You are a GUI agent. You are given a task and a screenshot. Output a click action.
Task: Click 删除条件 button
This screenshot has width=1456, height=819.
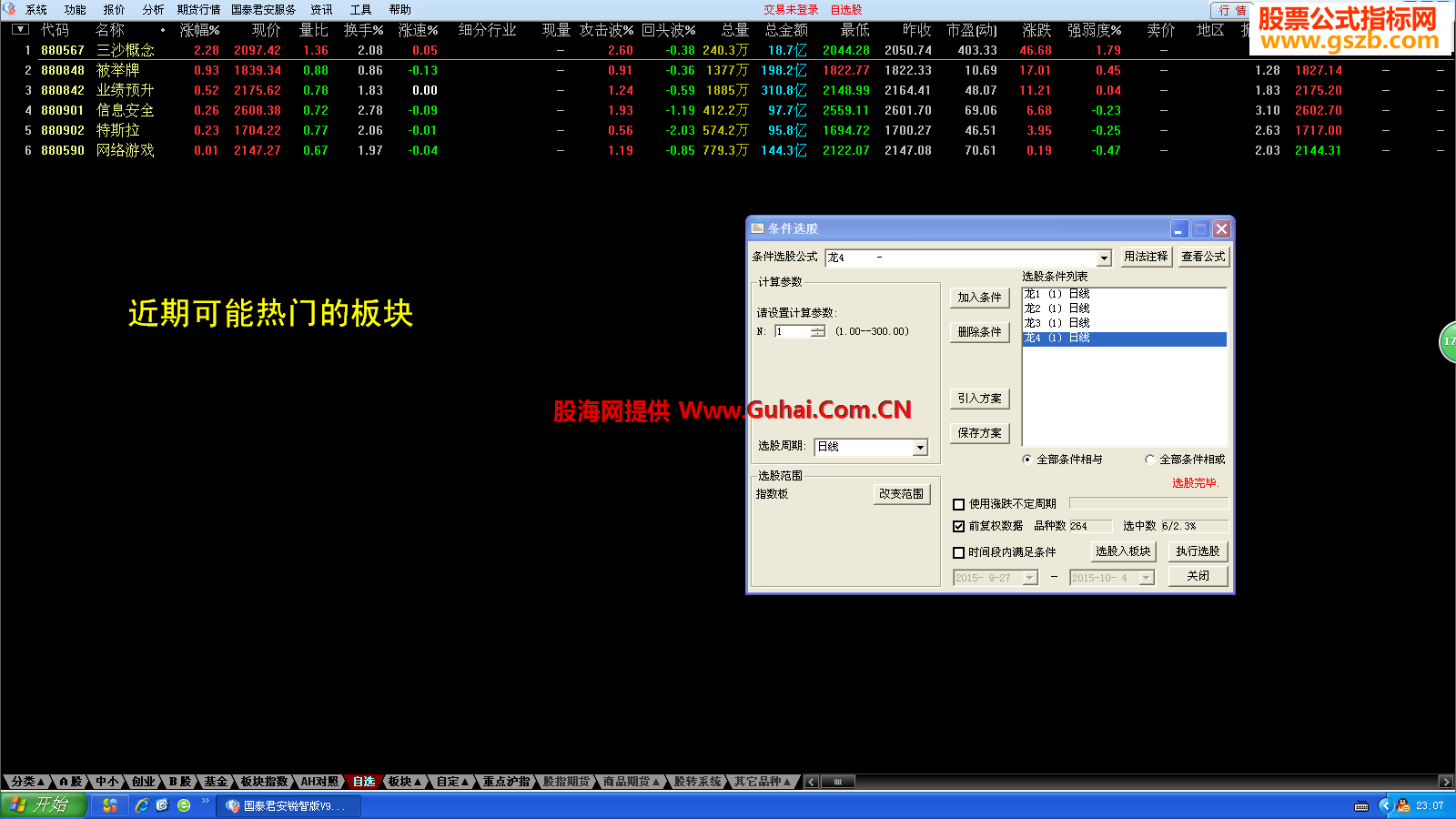click(979, 332)
